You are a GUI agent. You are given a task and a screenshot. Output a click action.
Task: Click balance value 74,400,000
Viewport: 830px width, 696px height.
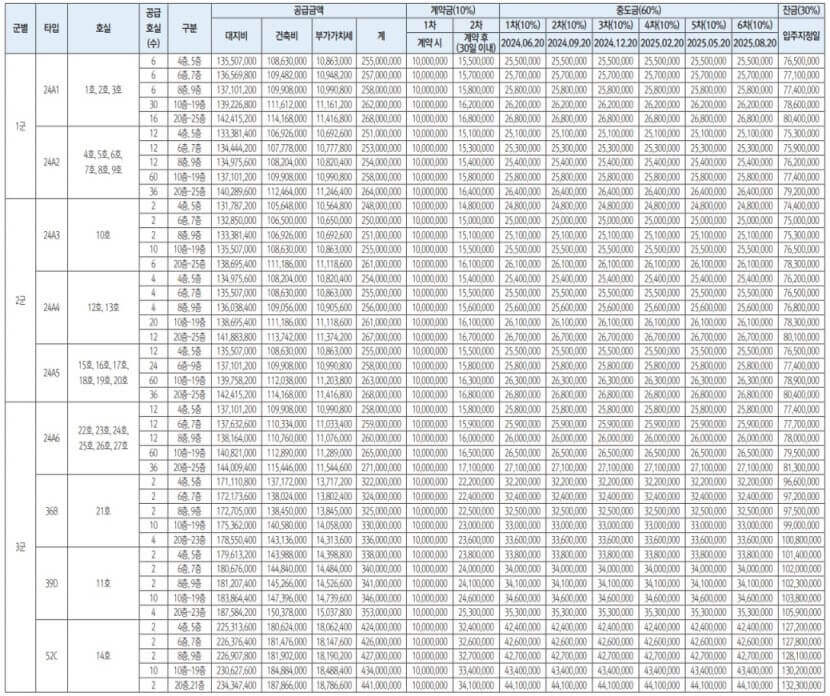click(801, 206)
